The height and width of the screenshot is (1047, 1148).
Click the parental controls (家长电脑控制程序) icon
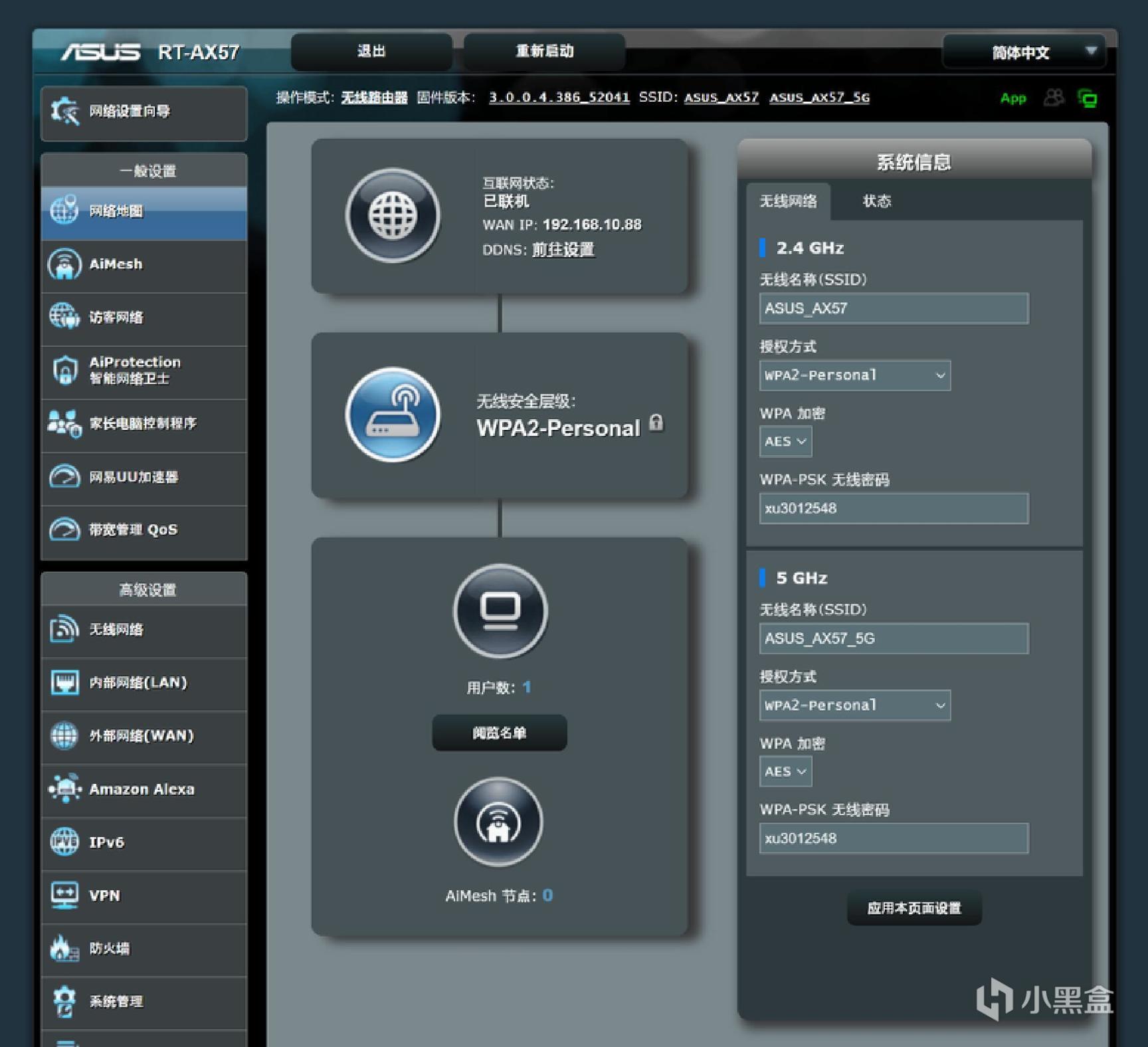[64, 423]
